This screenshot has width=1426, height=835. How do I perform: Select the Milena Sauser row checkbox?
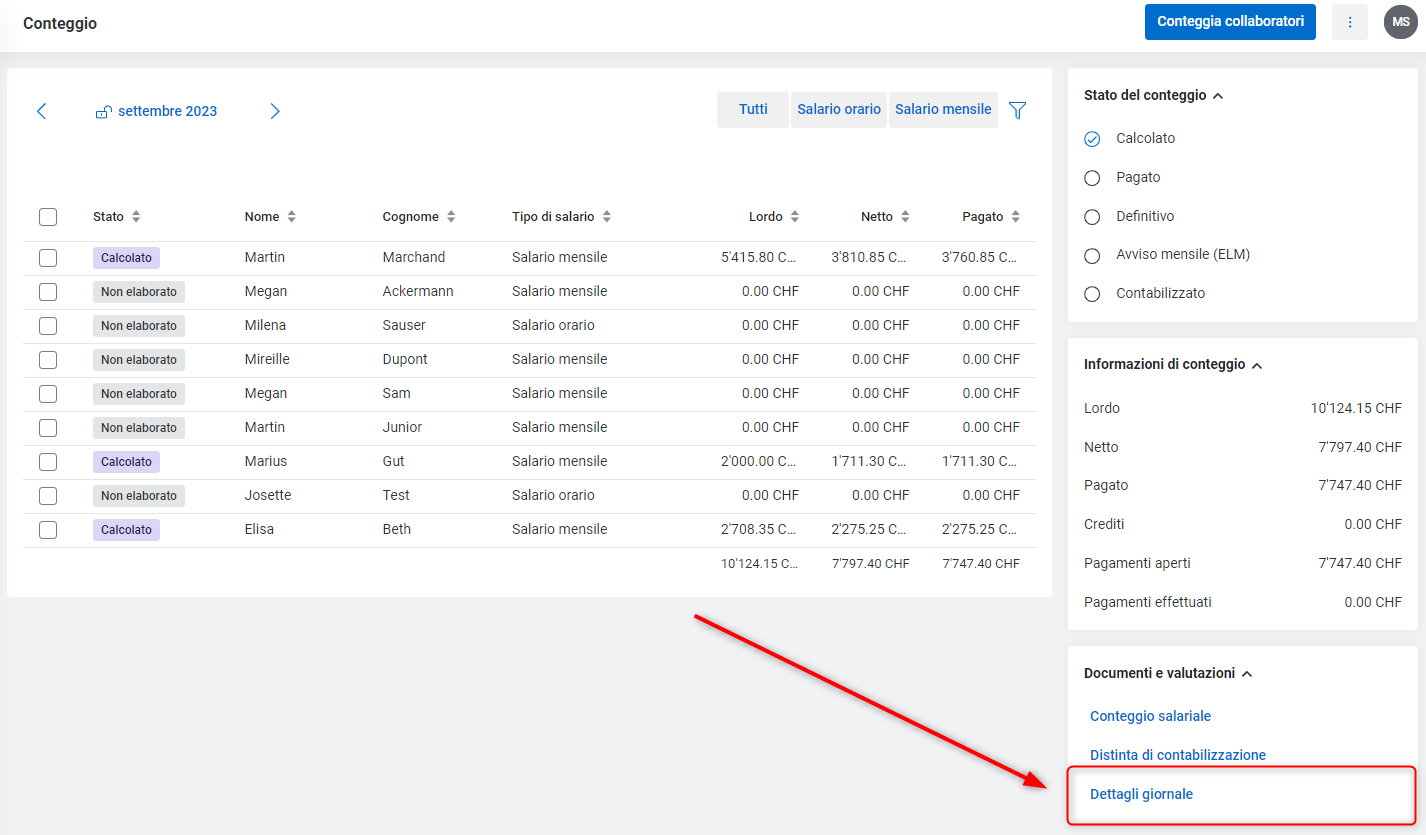coord(48,326)
